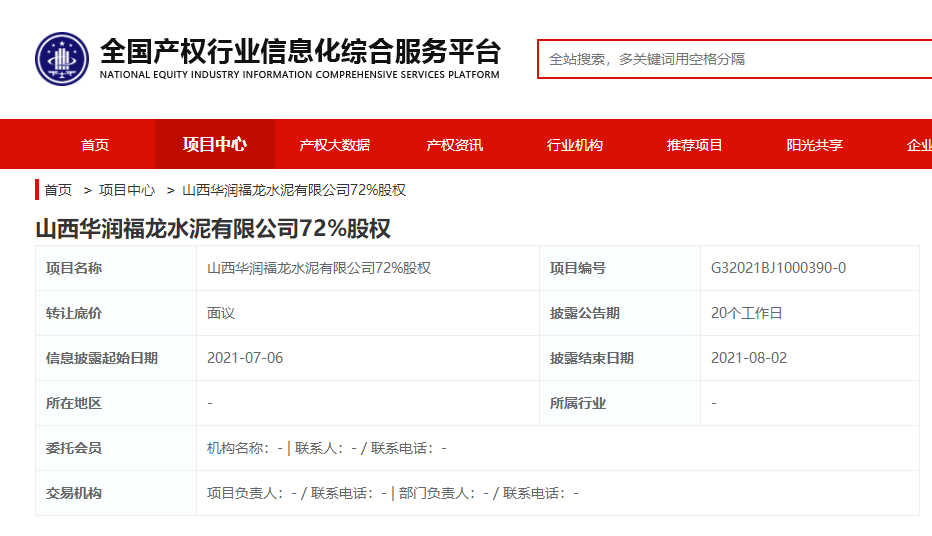Click the 披露公告期 label cell

[x=620, y=313]
